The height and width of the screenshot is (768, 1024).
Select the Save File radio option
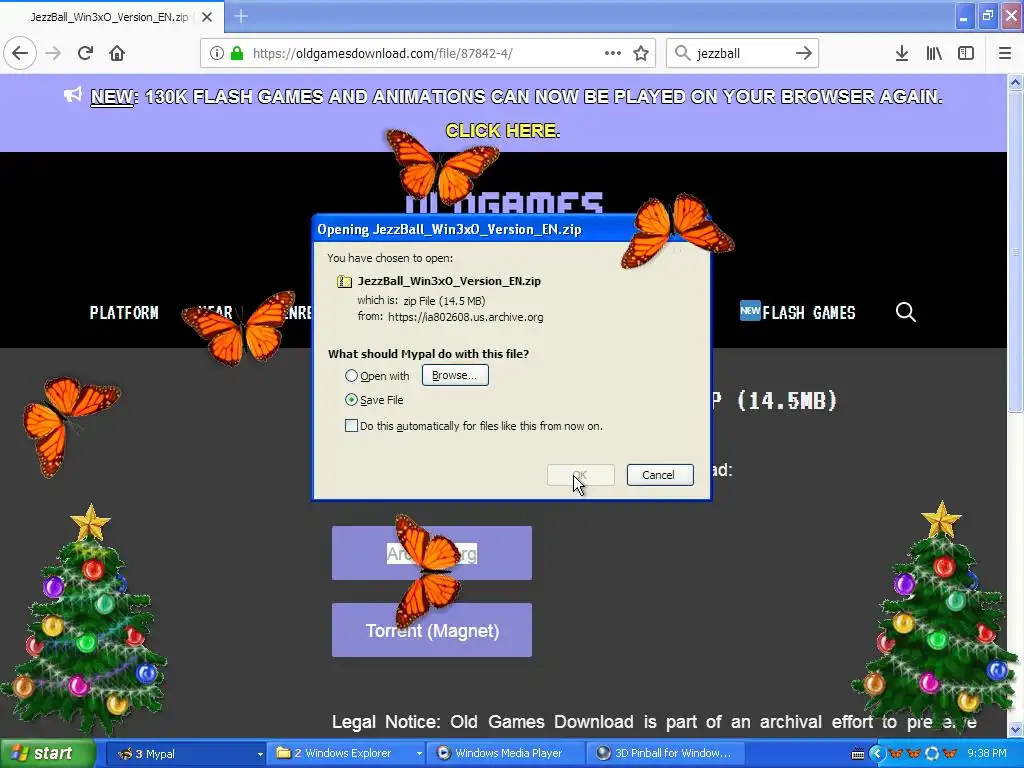point(351,400)
